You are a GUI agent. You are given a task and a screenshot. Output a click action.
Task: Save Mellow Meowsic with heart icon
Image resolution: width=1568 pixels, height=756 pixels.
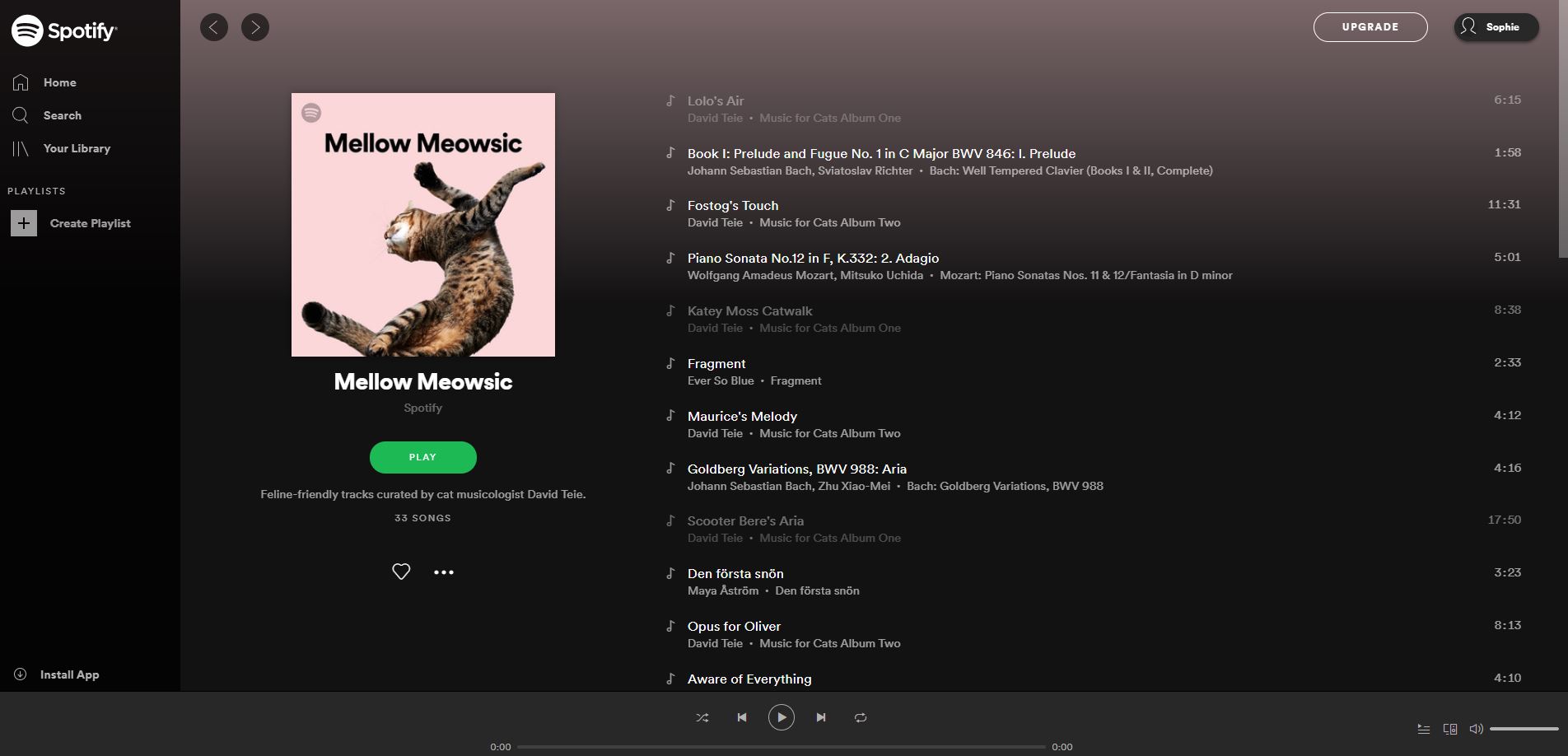tap(401, 572)
